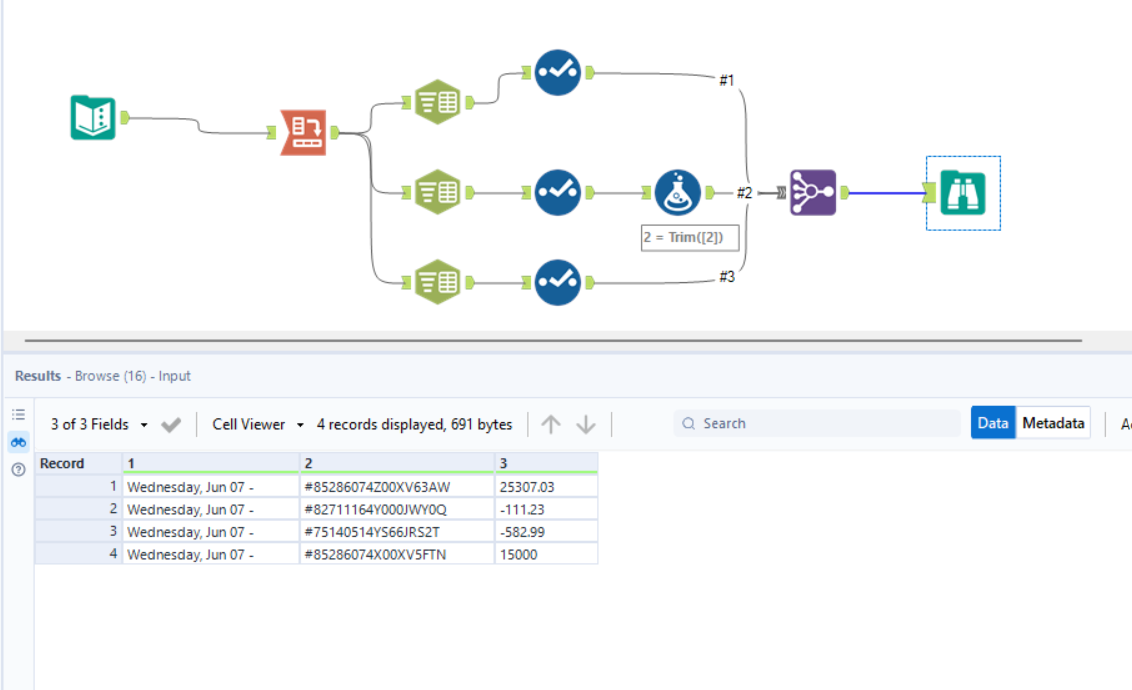Image resolution: width=1132 pixels, height=690 pixels.
Task: Open the Cell Viewer dropdown
Action: coord(252,423)
